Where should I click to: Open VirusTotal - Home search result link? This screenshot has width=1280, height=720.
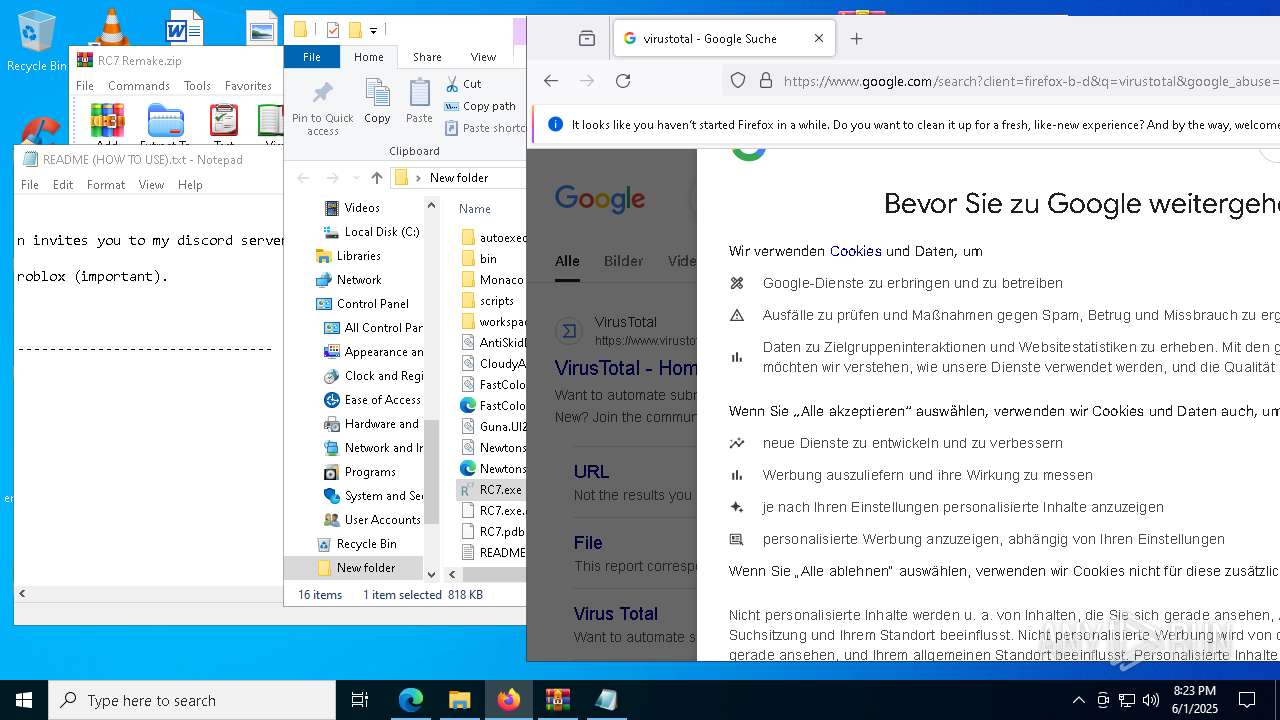coord(626,368)
